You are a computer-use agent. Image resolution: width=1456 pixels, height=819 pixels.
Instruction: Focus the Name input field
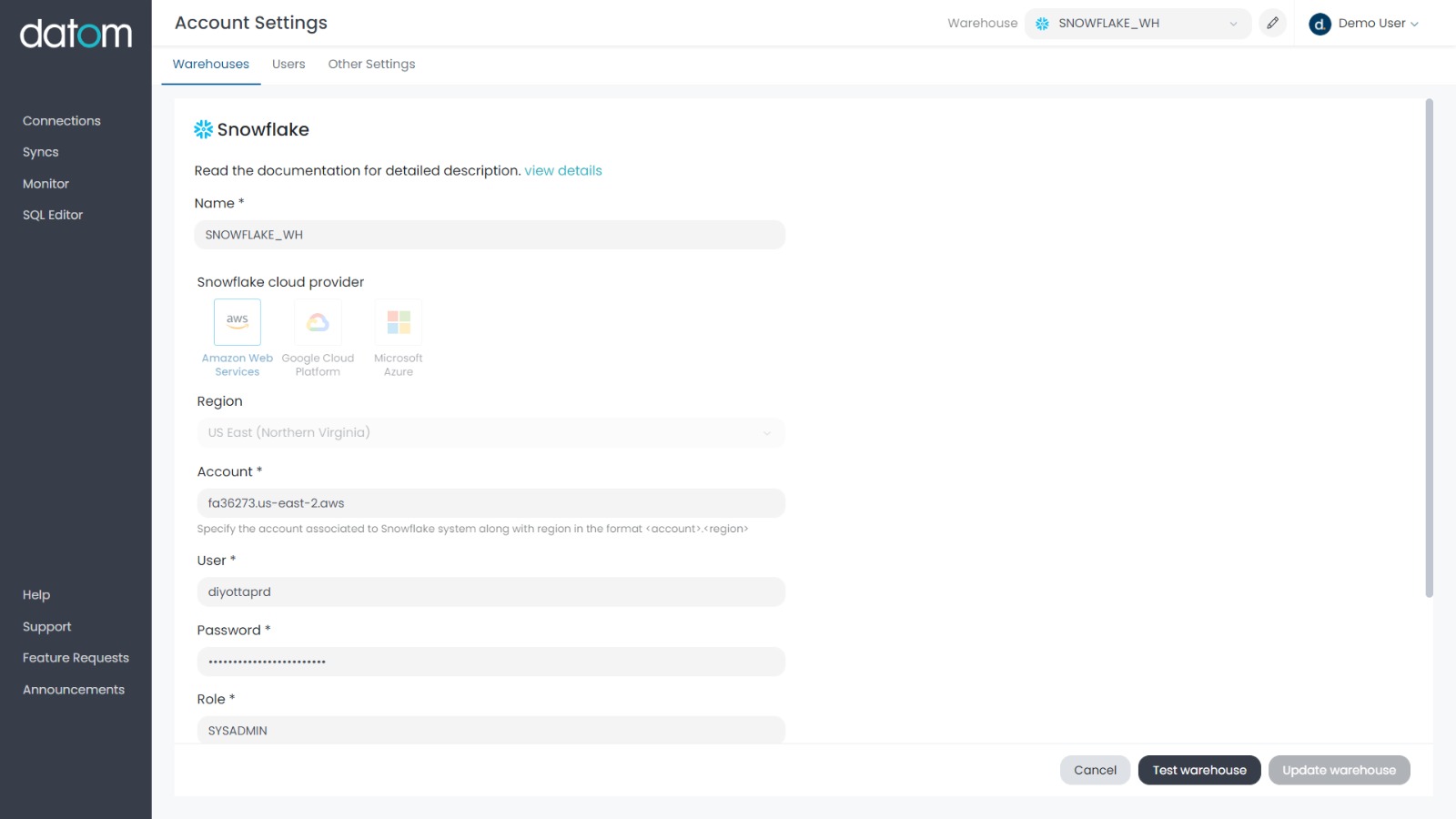coord(490,235)
